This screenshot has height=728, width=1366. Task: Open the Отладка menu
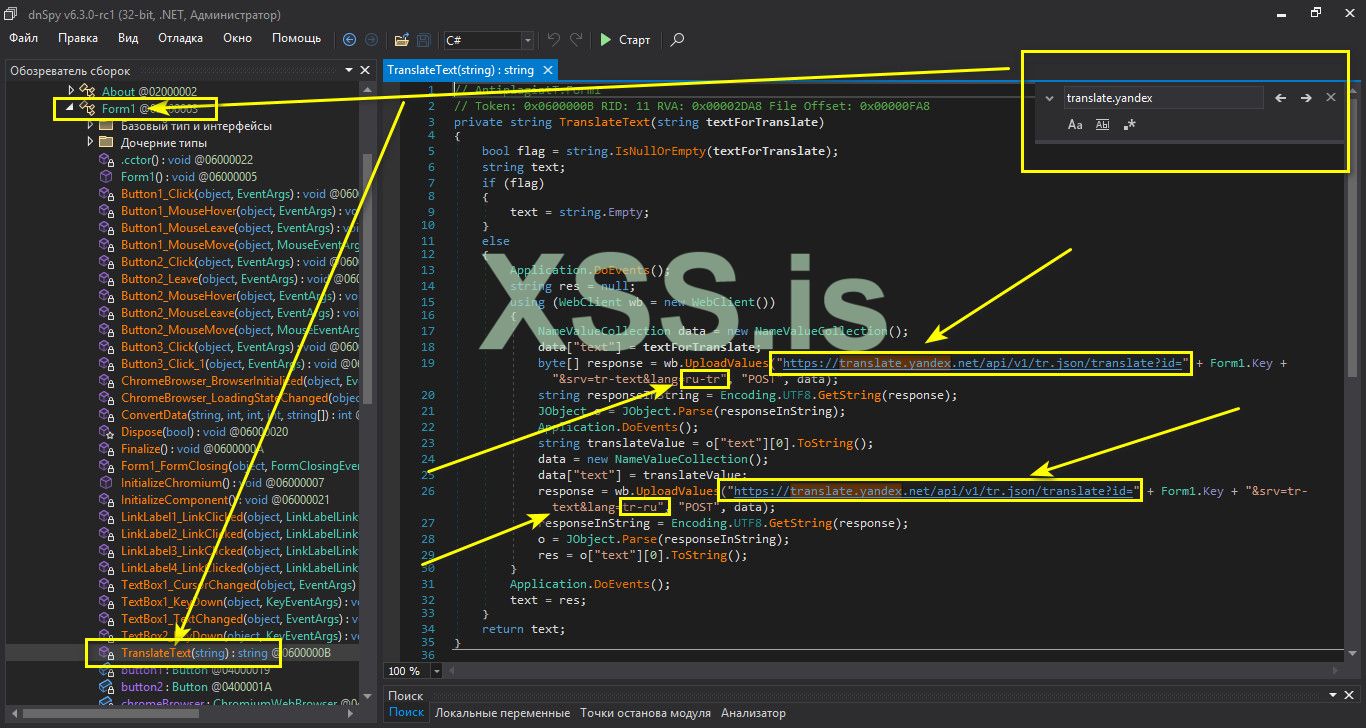coord(180,38)
